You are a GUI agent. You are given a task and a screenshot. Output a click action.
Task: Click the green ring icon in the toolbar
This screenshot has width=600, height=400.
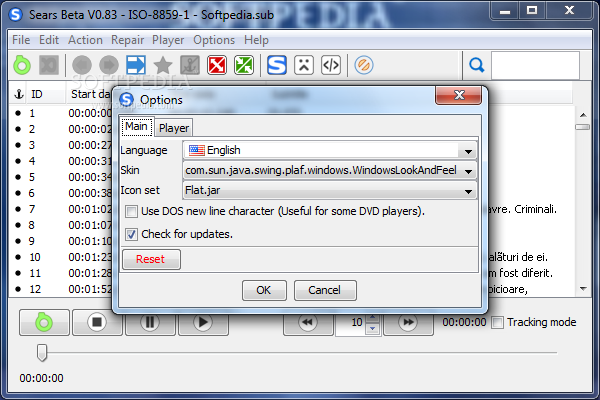click(22, 65)
